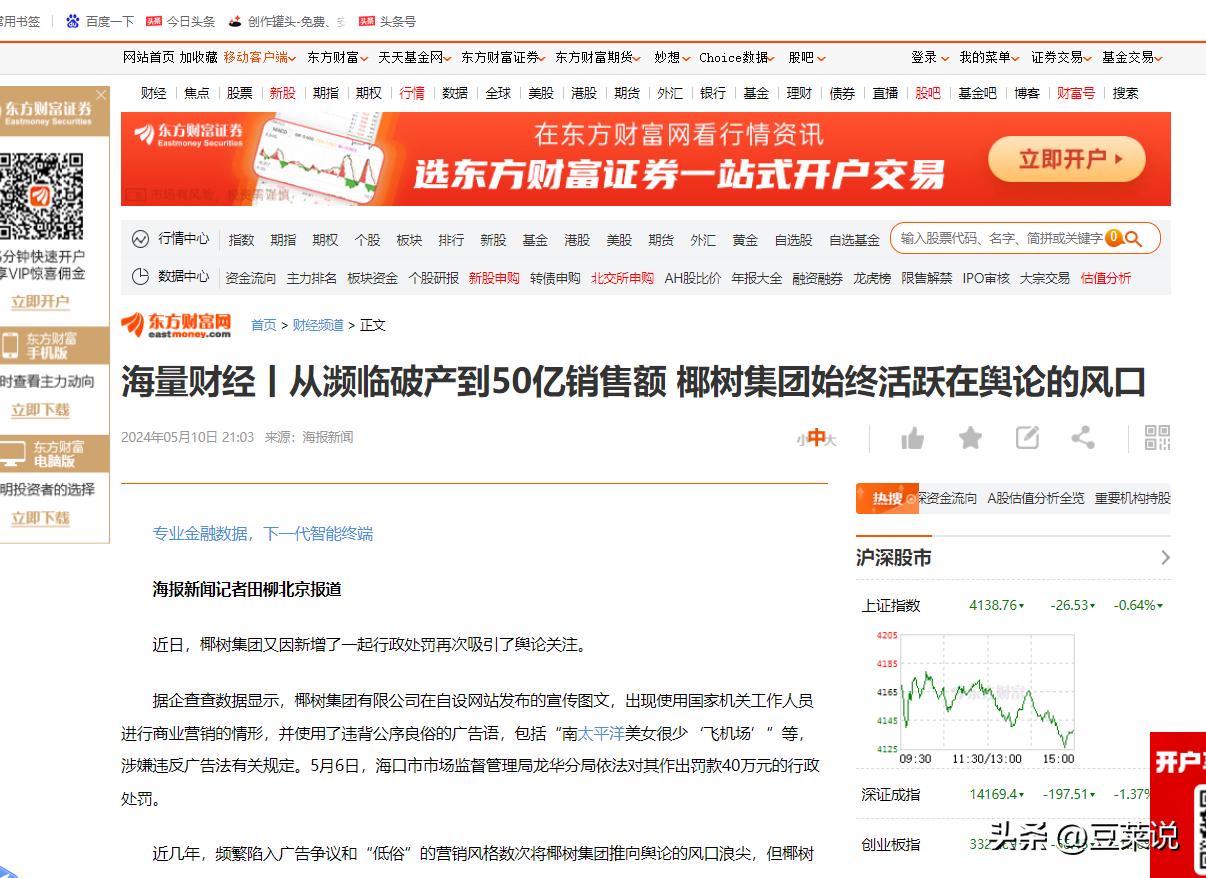1206x878 pixels.
Task: Open 创作罐头 bookmark
Action: [x=287, y=21]
